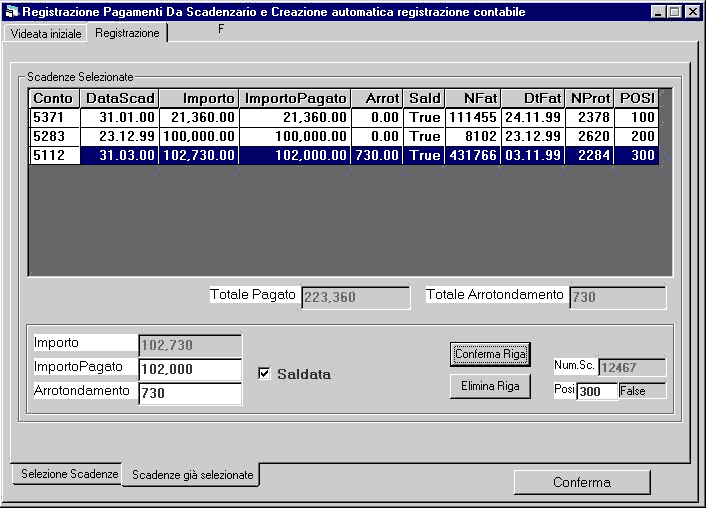Click NFat cell 431766

click(473, 155)
